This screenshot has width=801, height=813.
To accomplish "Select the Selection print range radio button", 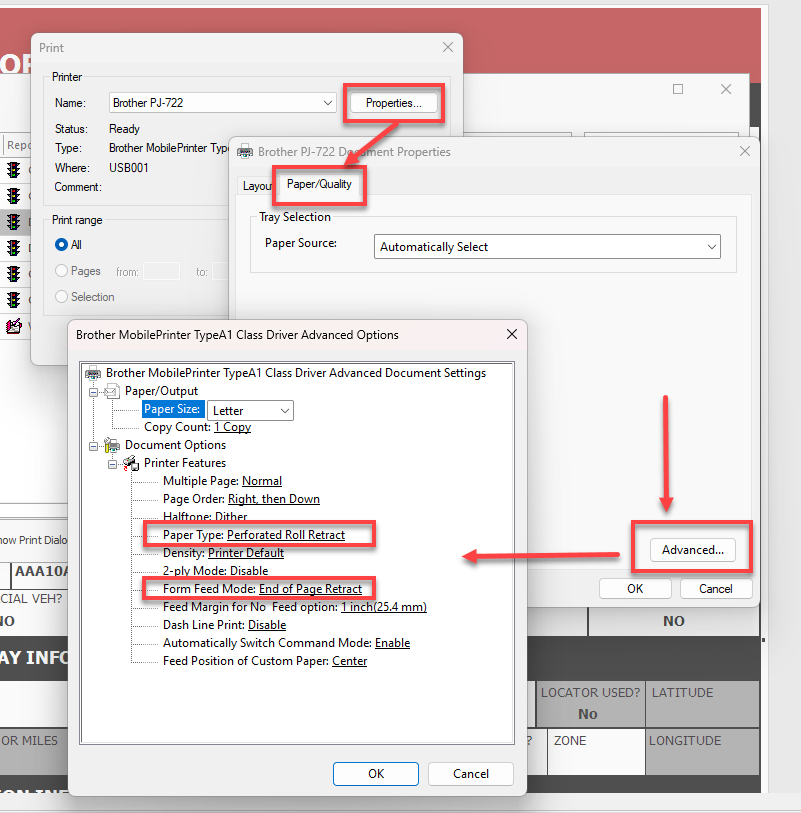I will [62, 297].
